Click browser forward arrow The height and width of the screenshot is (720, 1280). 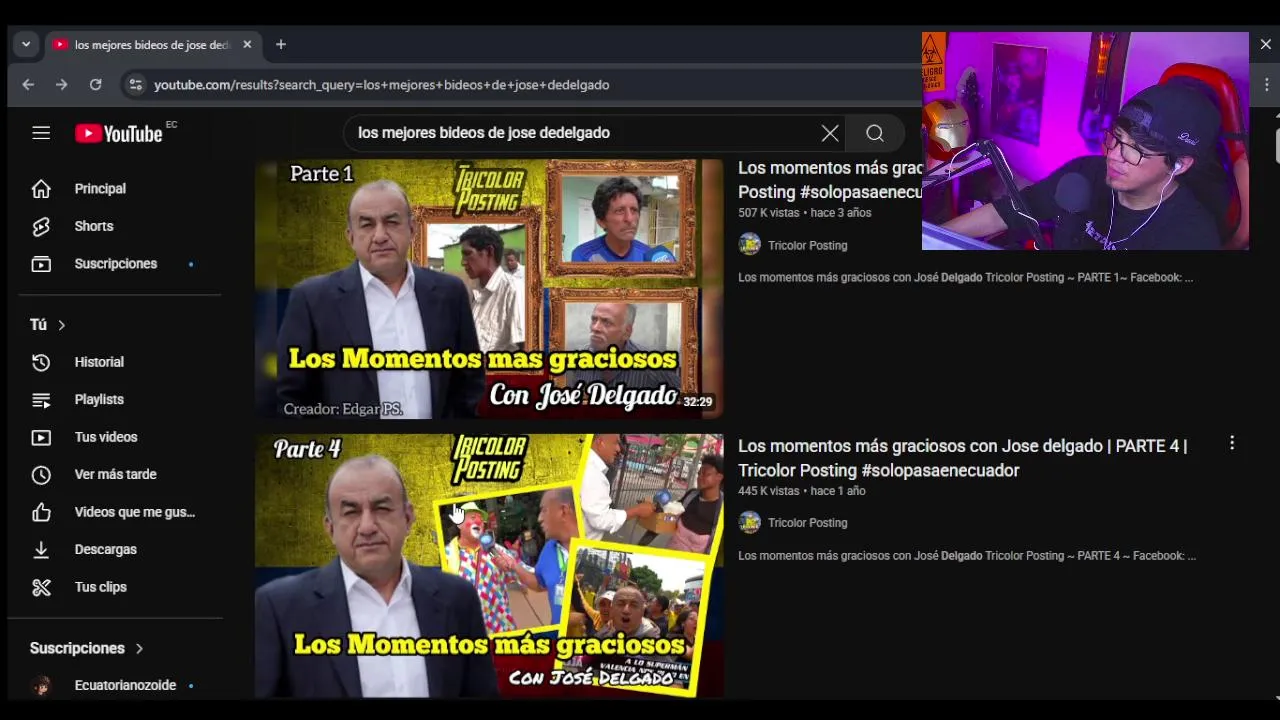pyautogui.click(x=62, y=85)
